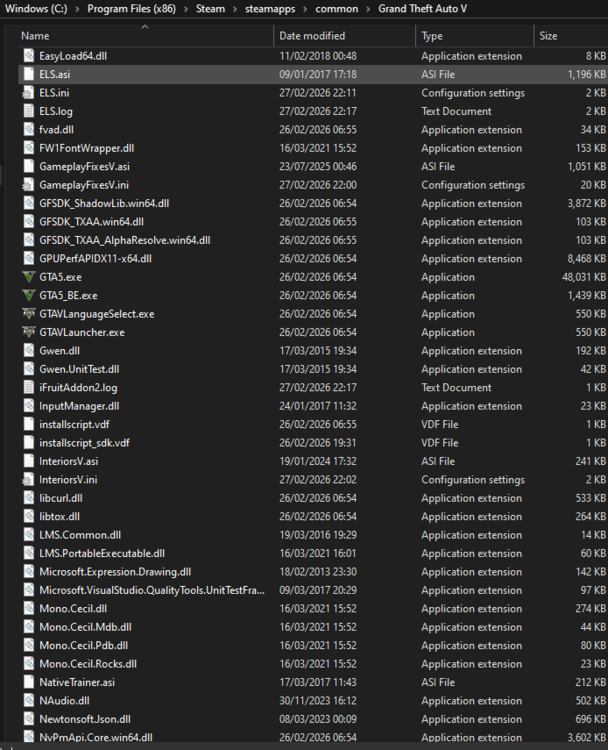The image size is (608, 750).
Task: Navigate to steamapps folder breadcrumb
Action: tap(270, 9)
